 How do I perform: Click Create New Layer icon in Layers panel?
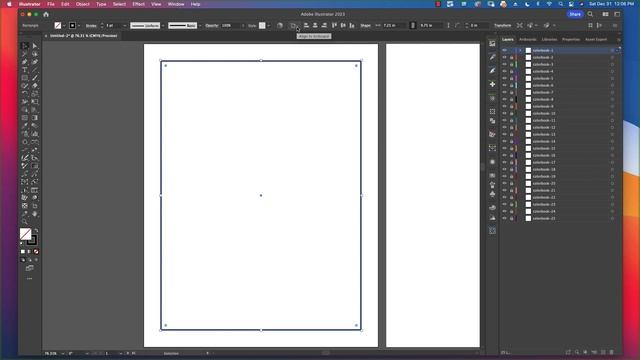[x=603, y=352]
